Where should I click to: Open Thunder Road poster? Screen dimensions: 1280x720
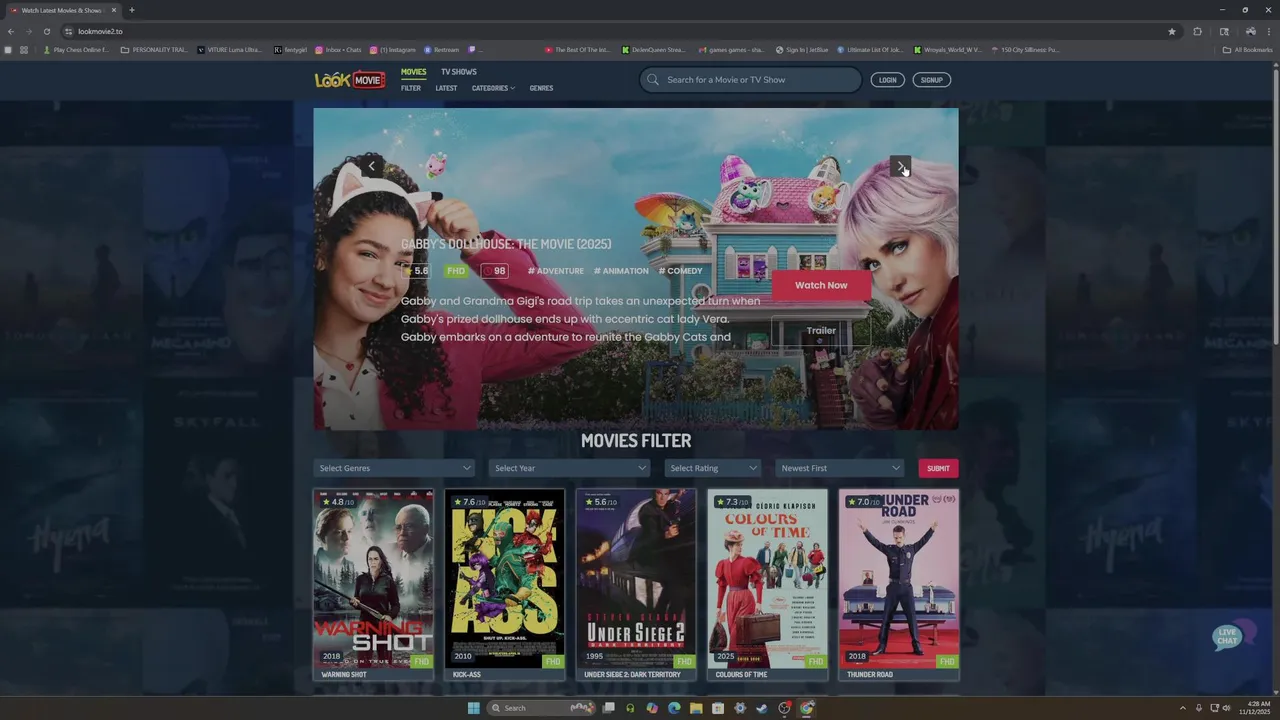(x=898, y=578)
